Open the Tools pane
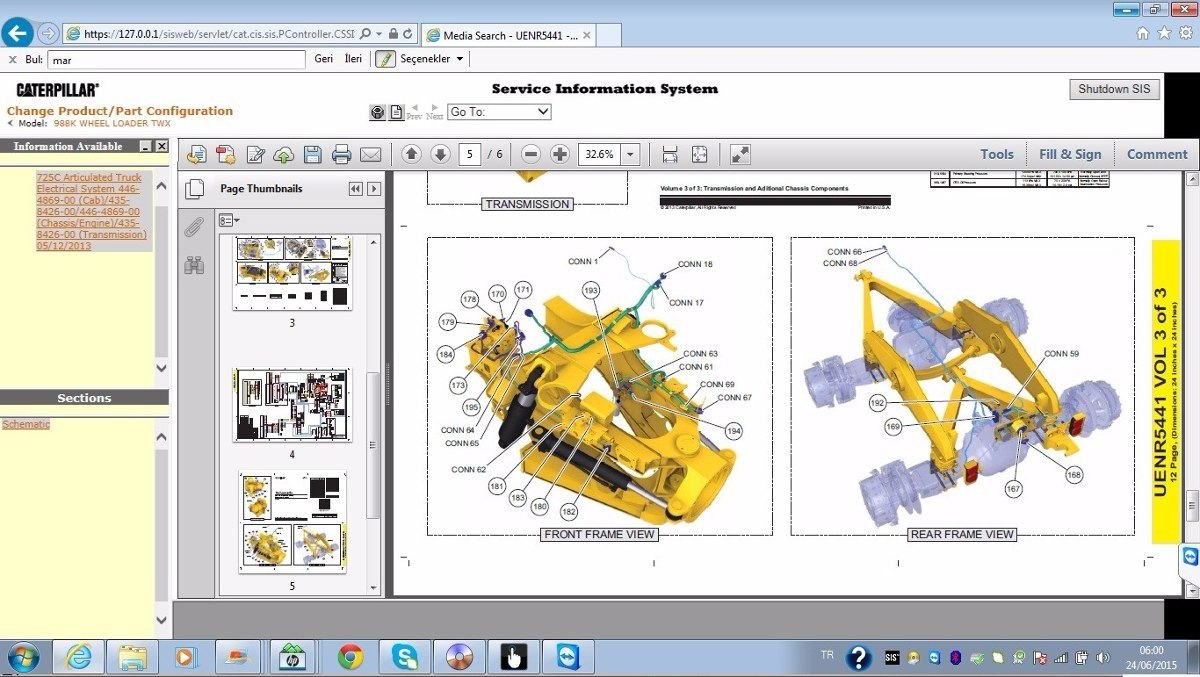The height and width of the screenshot is (677, 1200). (x=997, y=154)
